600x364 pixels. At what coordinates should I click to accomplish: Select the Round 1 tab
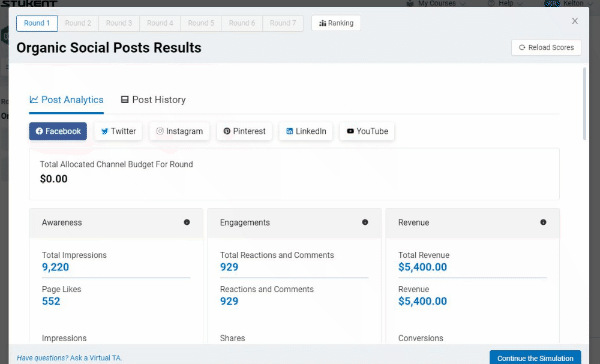pos(37,23)
